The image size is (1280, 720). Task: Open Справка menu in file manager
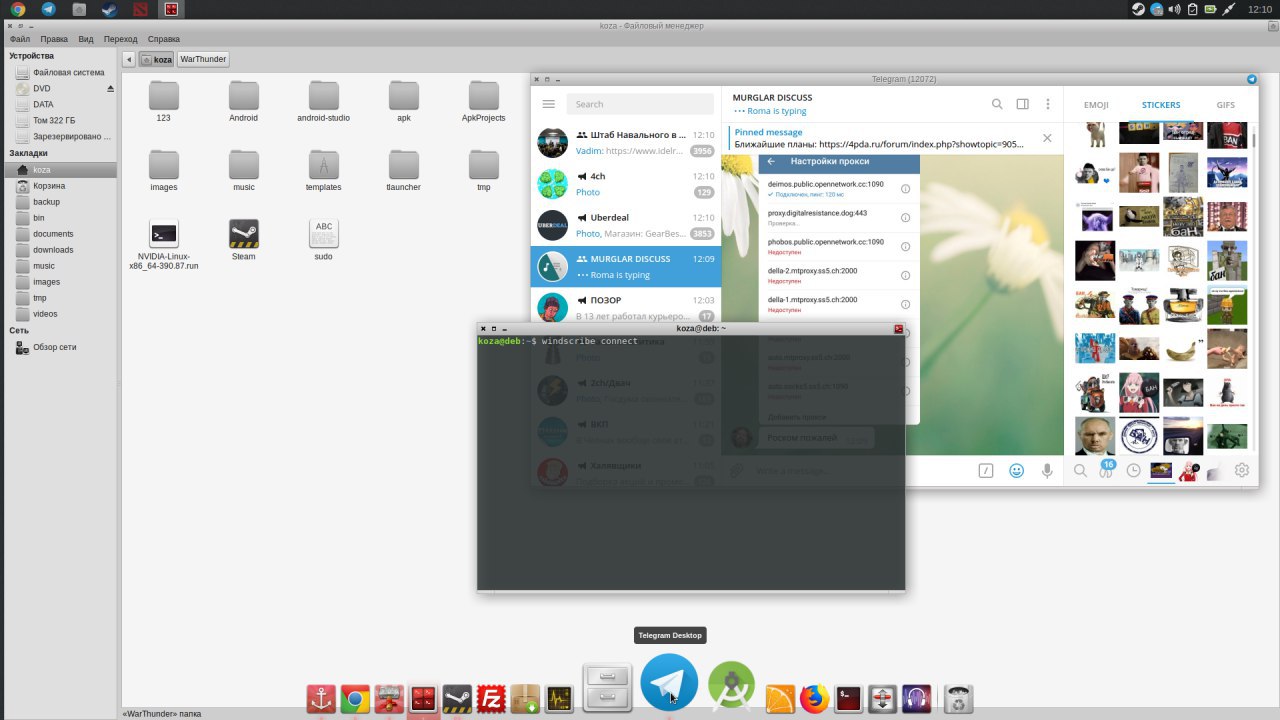tap(164, 39)
